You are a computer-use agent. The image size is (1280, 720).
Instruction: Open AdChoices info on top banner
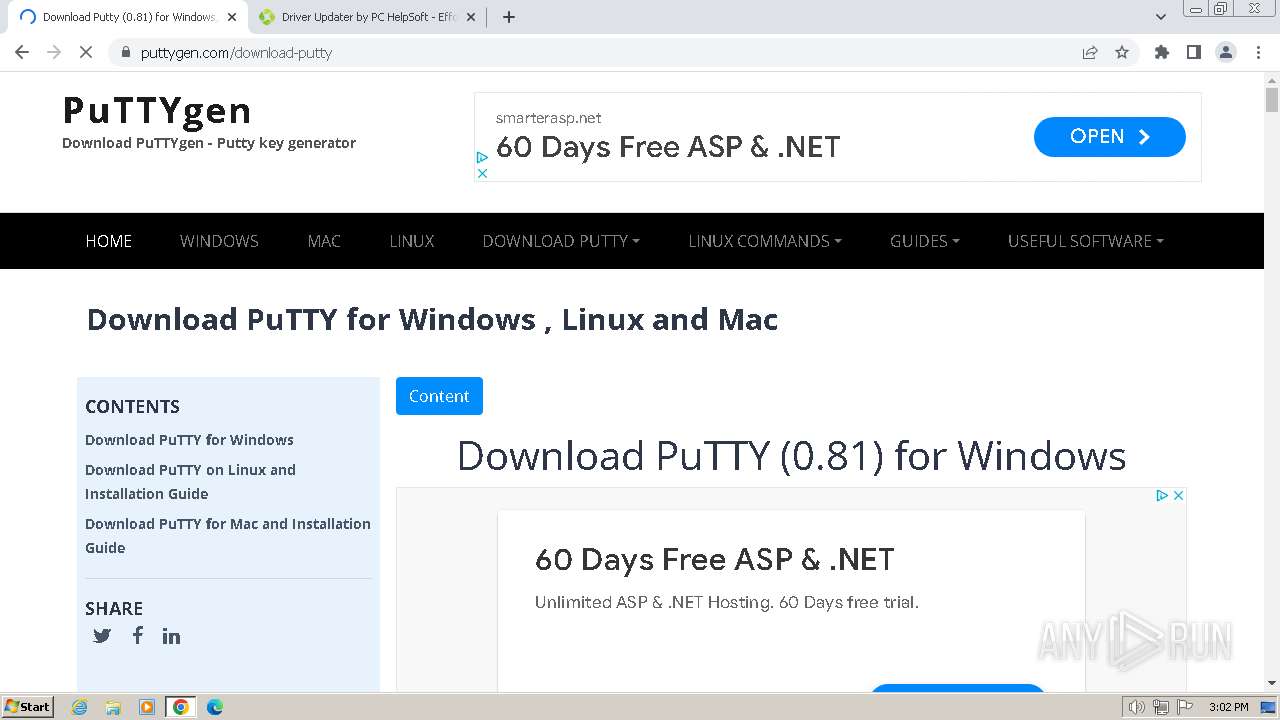point(482,157)
